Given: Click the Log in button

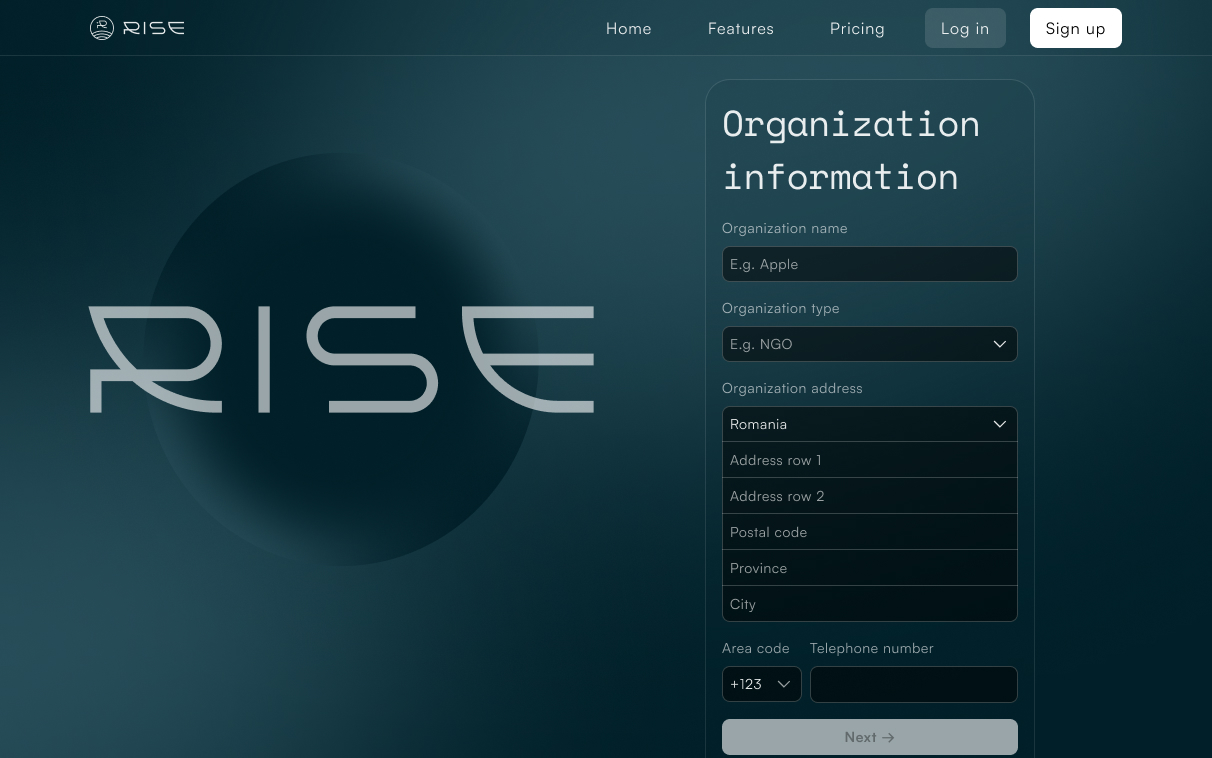Looking at the screenshot, I should pos(964,28).
